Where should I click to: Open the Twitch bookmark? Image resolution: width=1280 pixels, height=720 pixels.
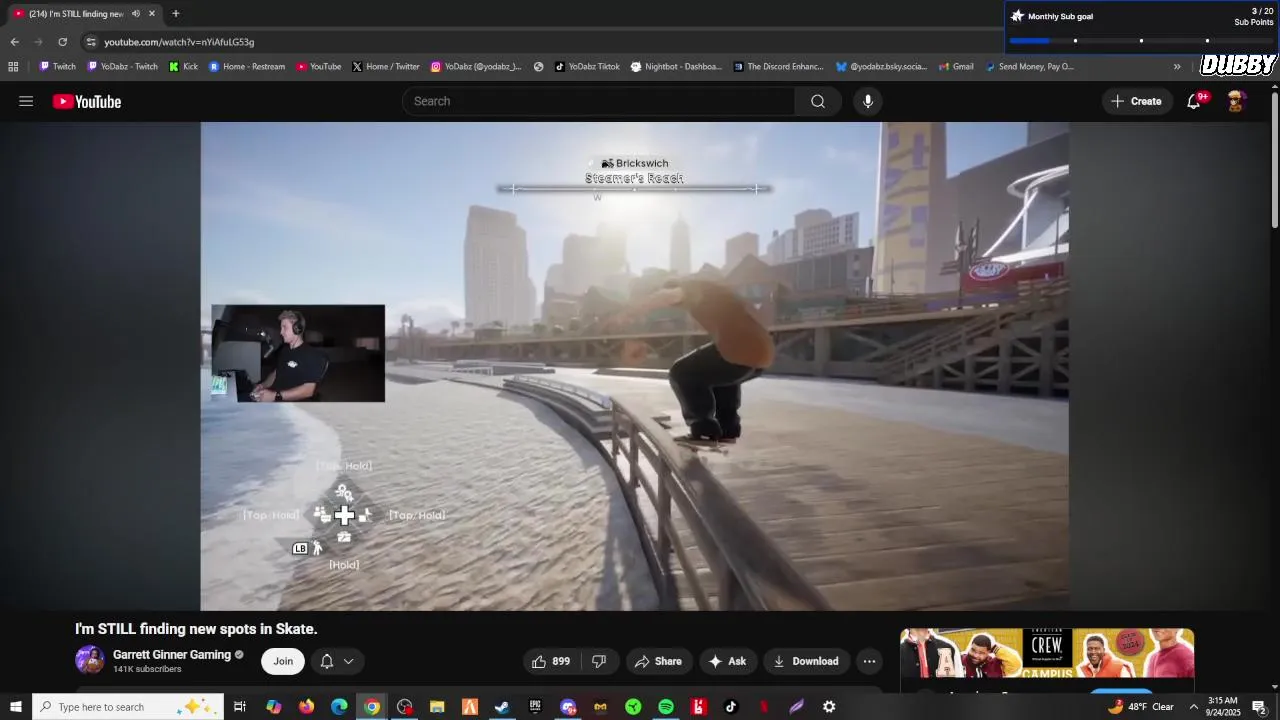tap(57, 67)
